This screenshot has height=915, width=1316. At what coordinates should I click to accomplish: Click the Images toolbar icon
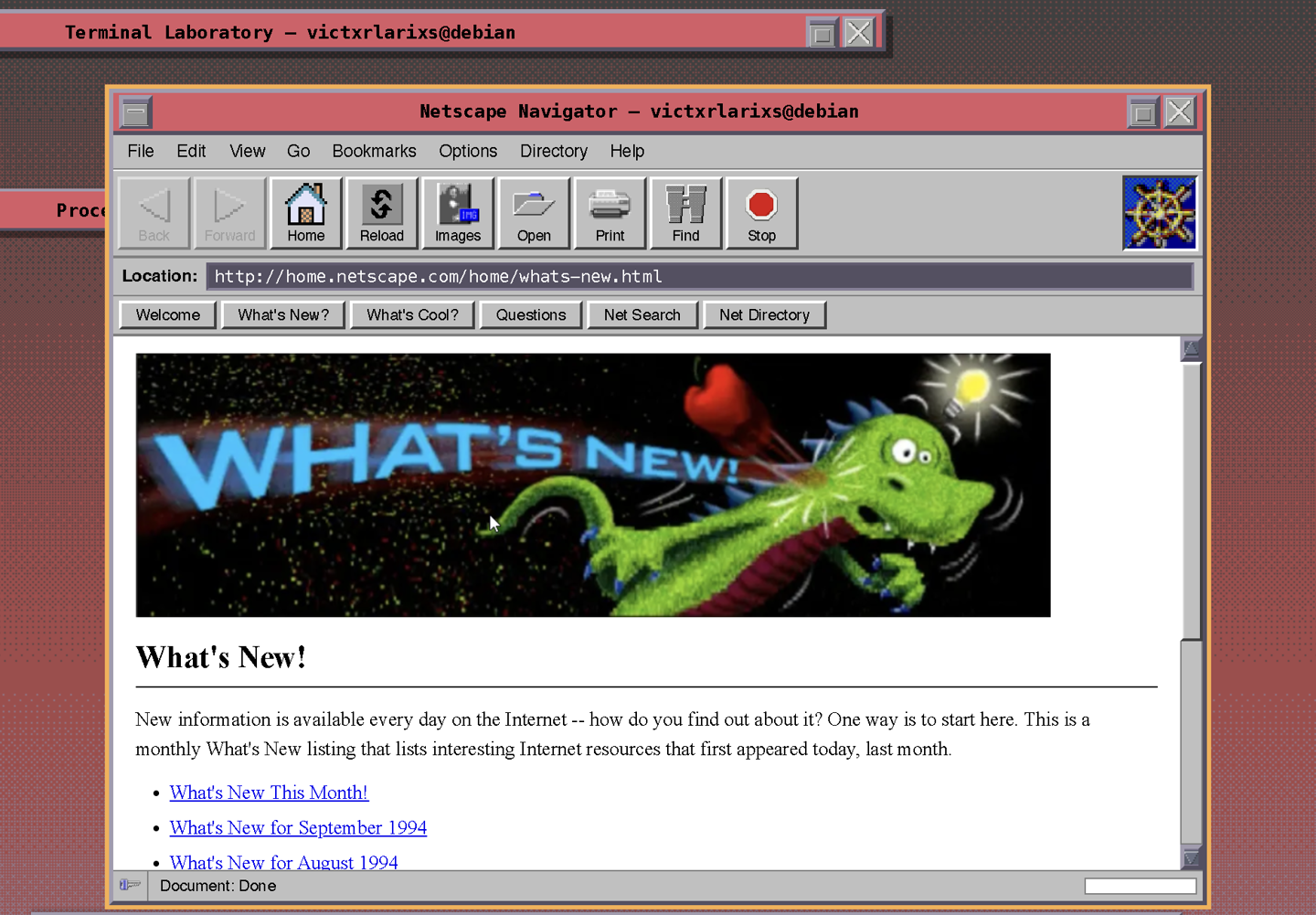(x=458, y=213)
